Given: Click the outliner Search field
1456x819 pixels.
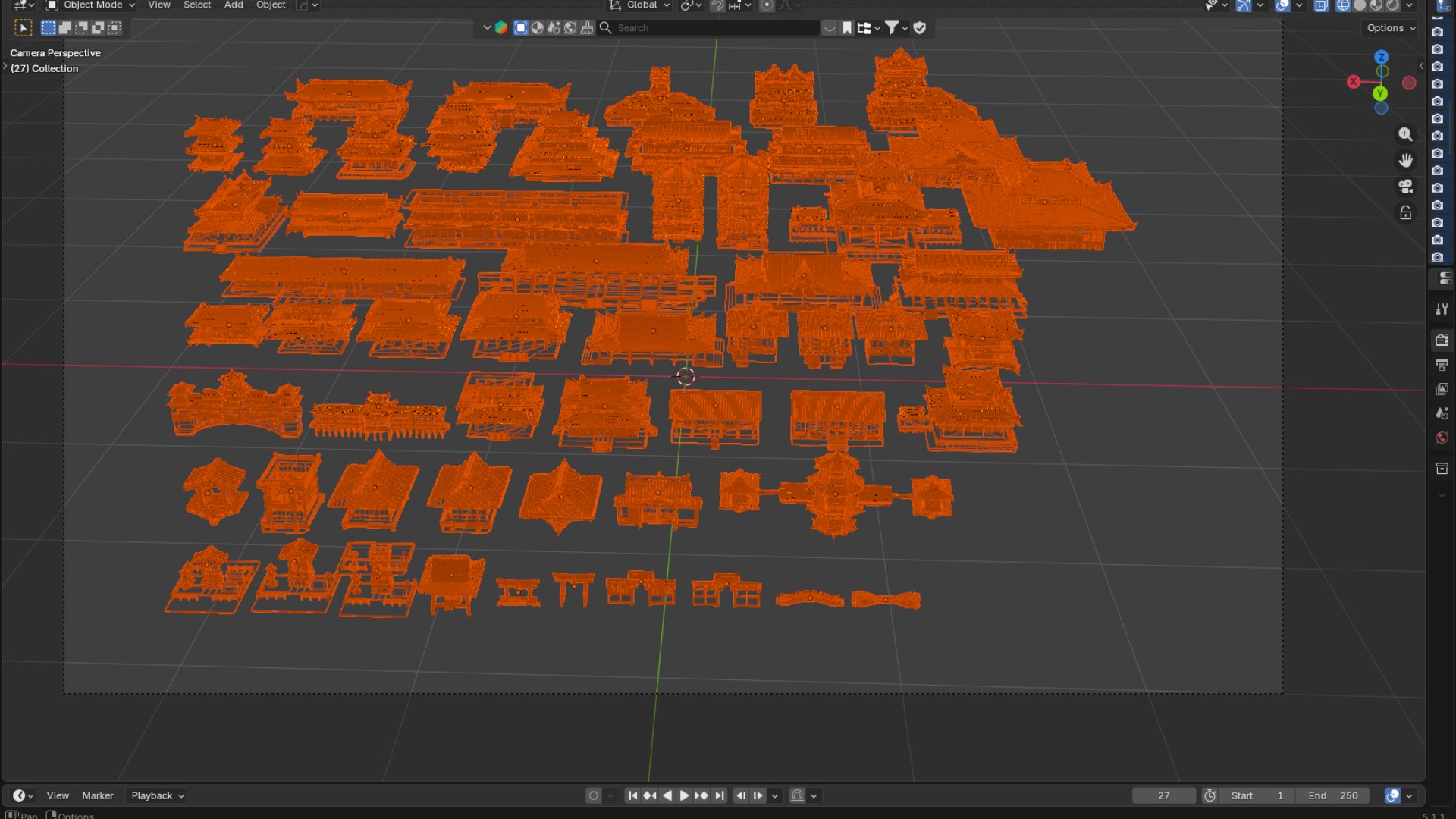Looking at the screenshot, I should coord(709,28).
